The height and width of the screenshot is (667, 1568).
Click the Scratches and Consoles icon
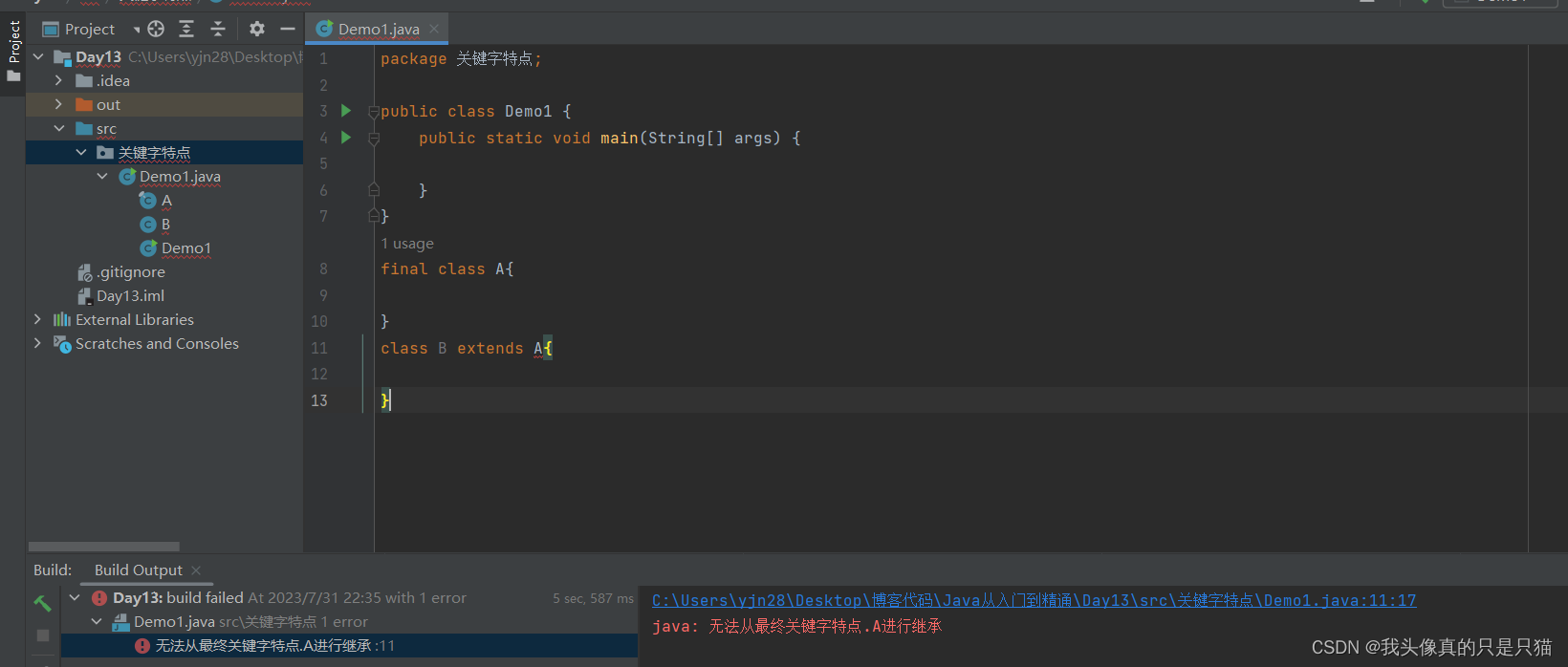pos(62,343)
